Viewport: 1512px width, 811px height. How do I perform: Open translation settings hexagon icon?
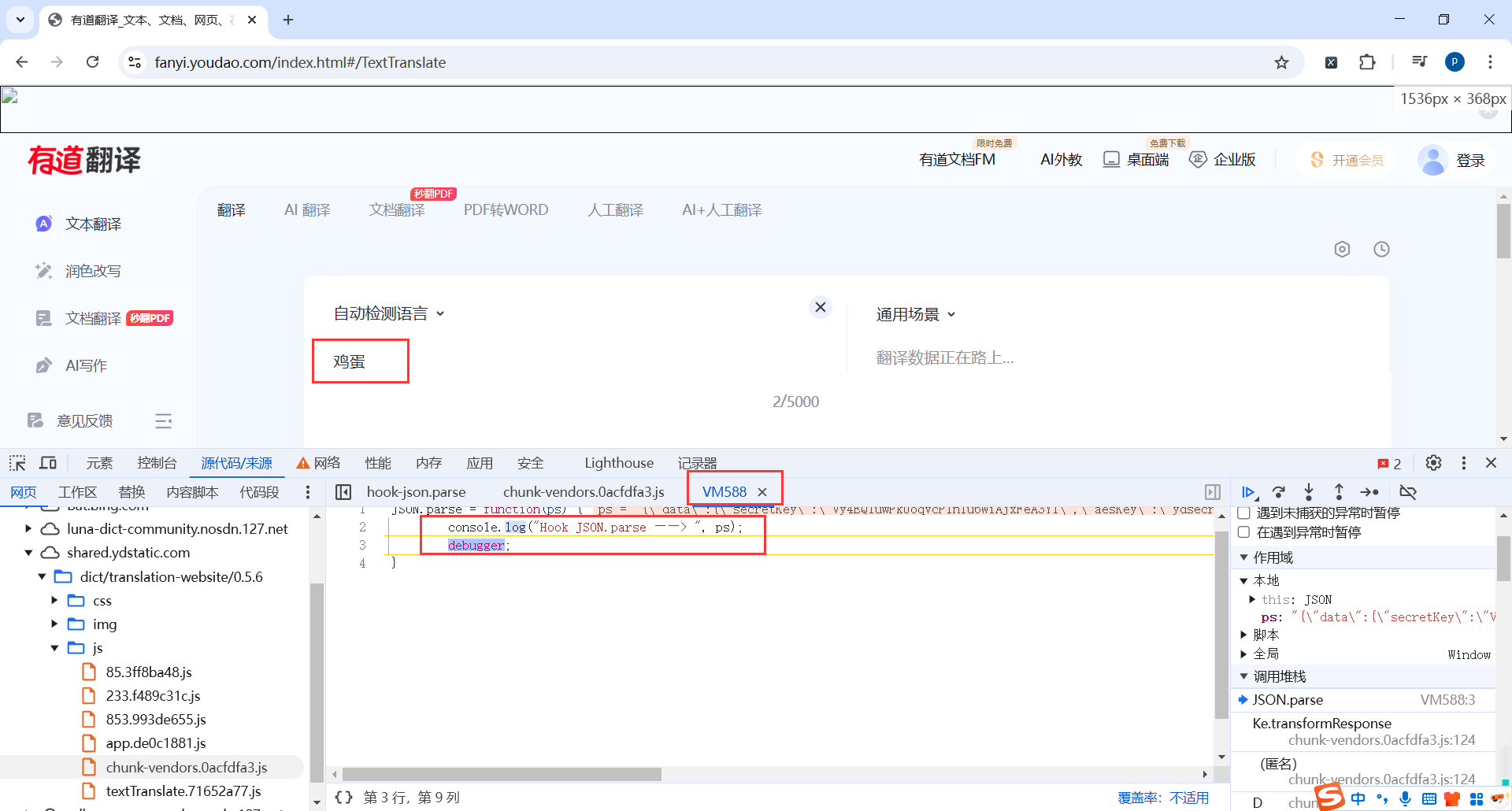pyautogui.click(x=1343, y=250)
